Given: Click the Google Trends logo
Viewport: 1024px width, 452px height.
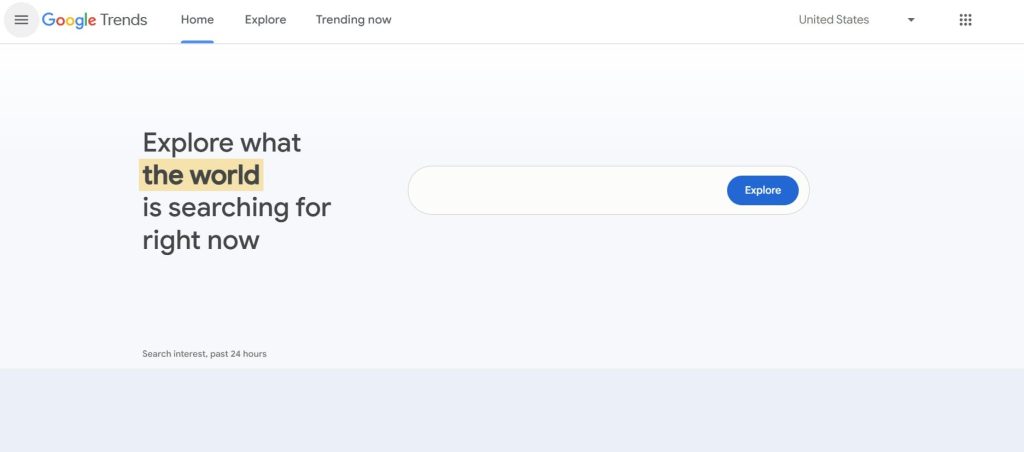Looking at the screenshot, I should [x=95, y=20].
